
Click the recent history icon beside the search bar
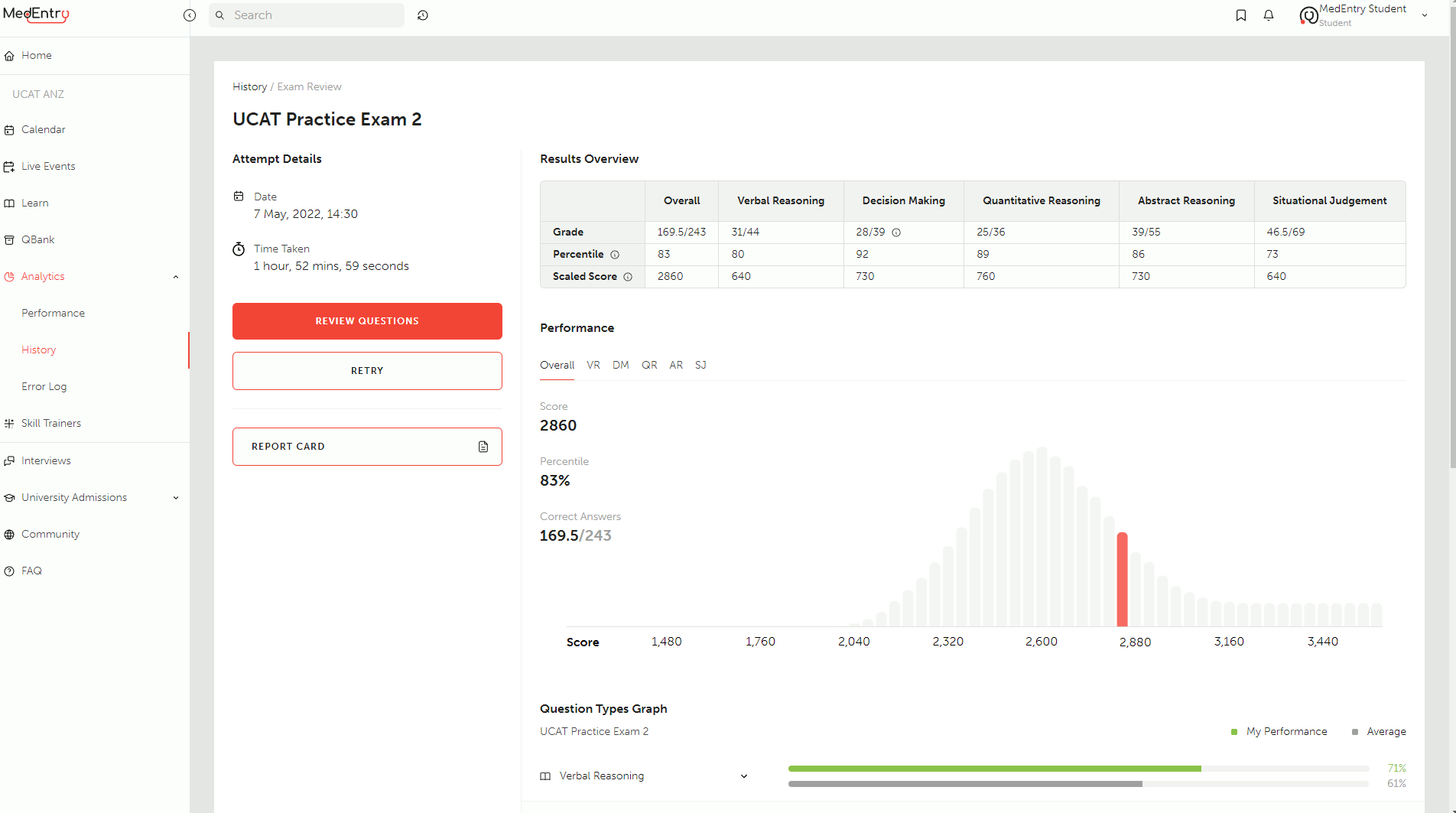pos(423,15)
